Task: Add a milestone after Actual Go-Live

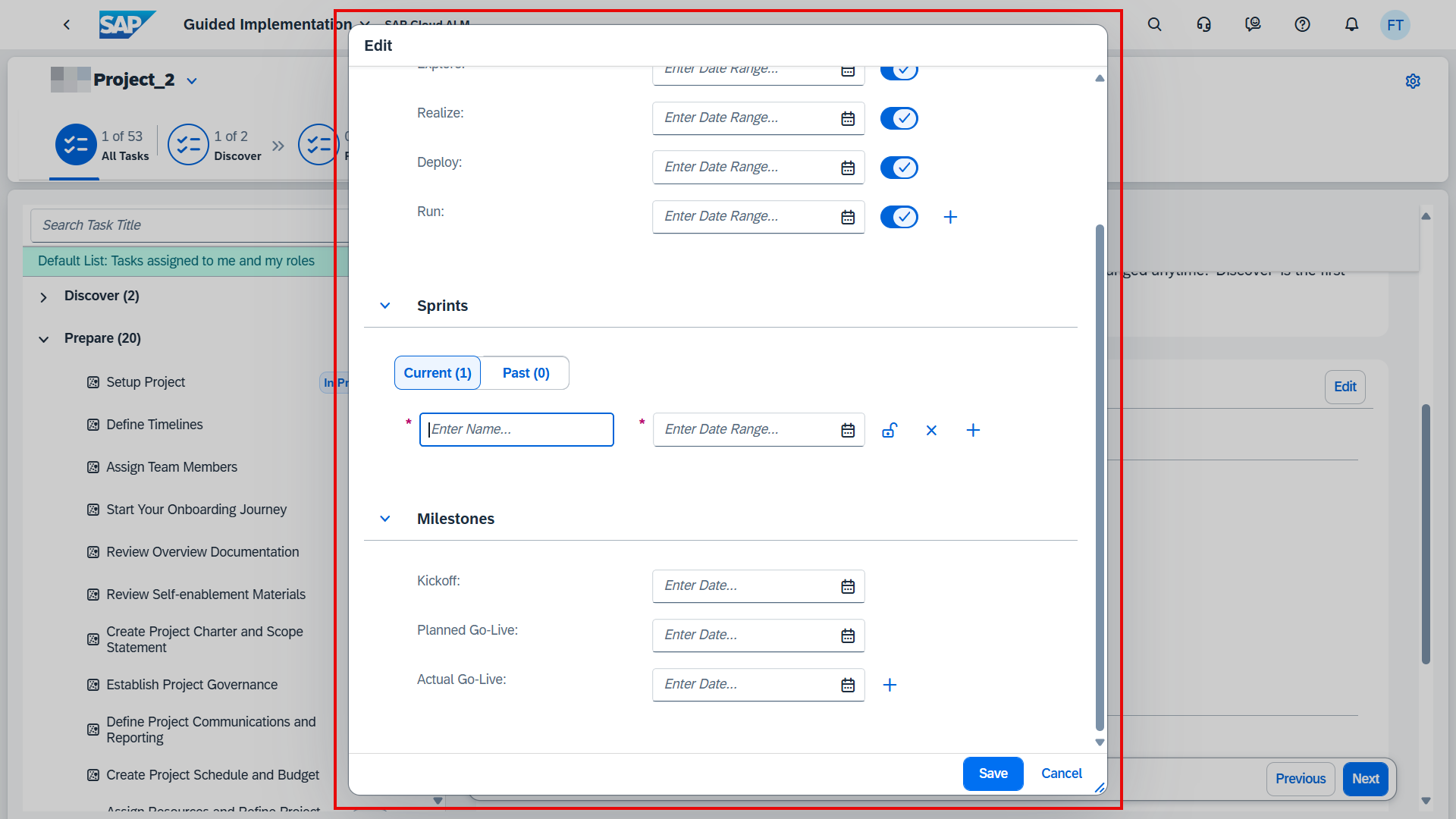Action: click(x=890, y=685)
